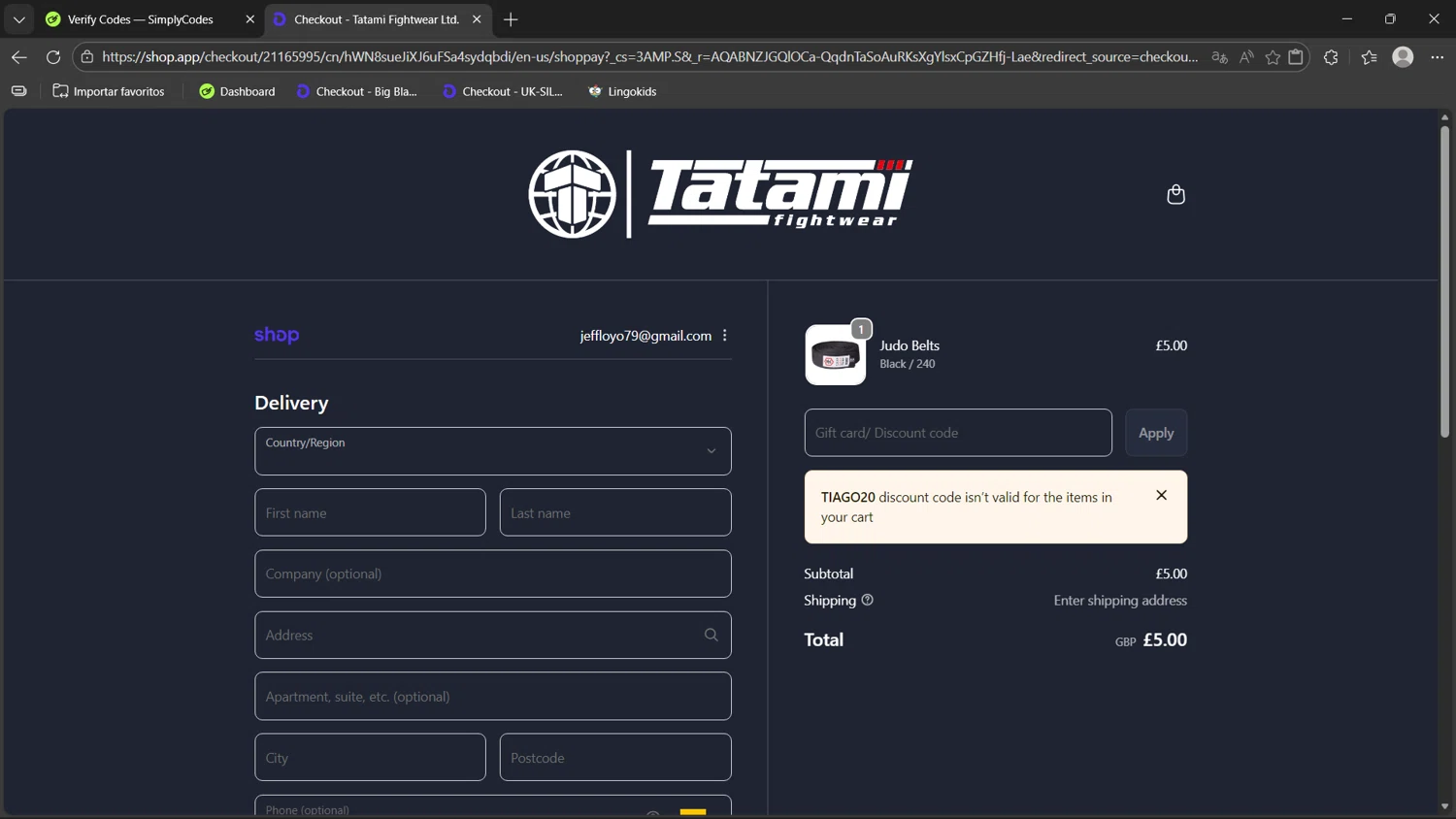Click the Enter shipping address text

[x=1120, y=601]
